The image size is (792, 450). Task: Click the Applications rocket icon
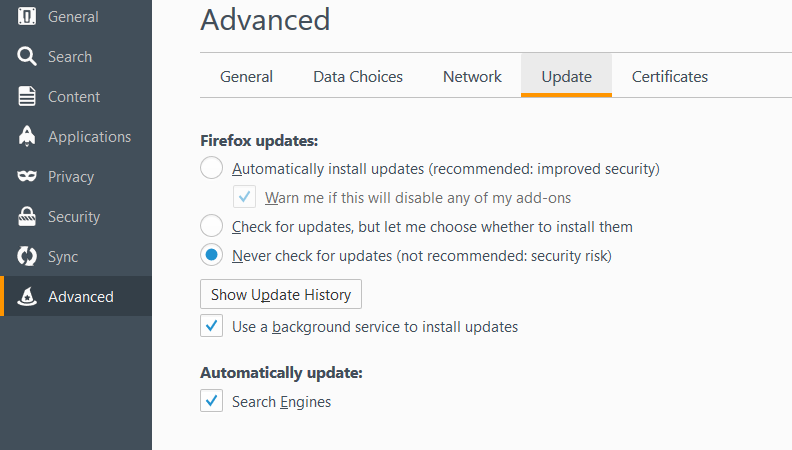tap(27, 137)
